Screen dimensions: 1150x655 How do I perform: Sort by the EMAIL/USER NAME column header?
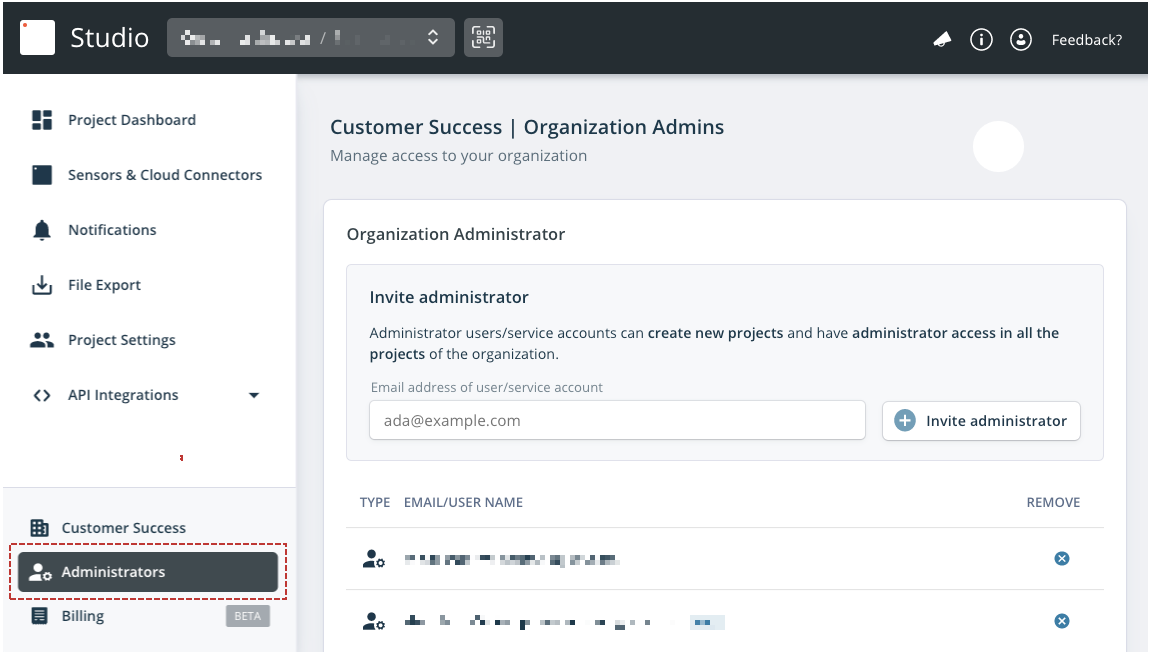point(463,502)
